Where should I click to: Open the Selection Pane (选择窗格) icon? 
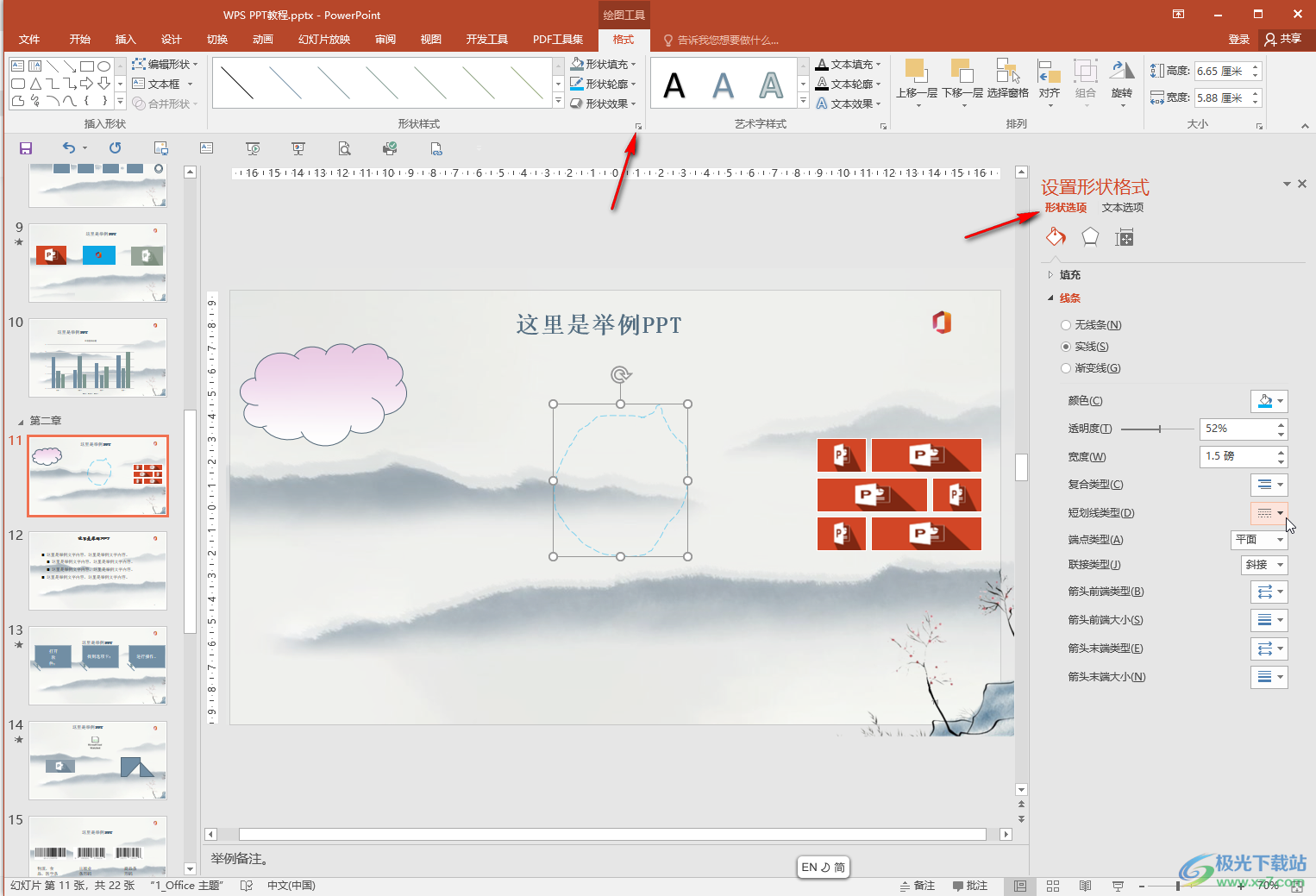pos(1007,78)
